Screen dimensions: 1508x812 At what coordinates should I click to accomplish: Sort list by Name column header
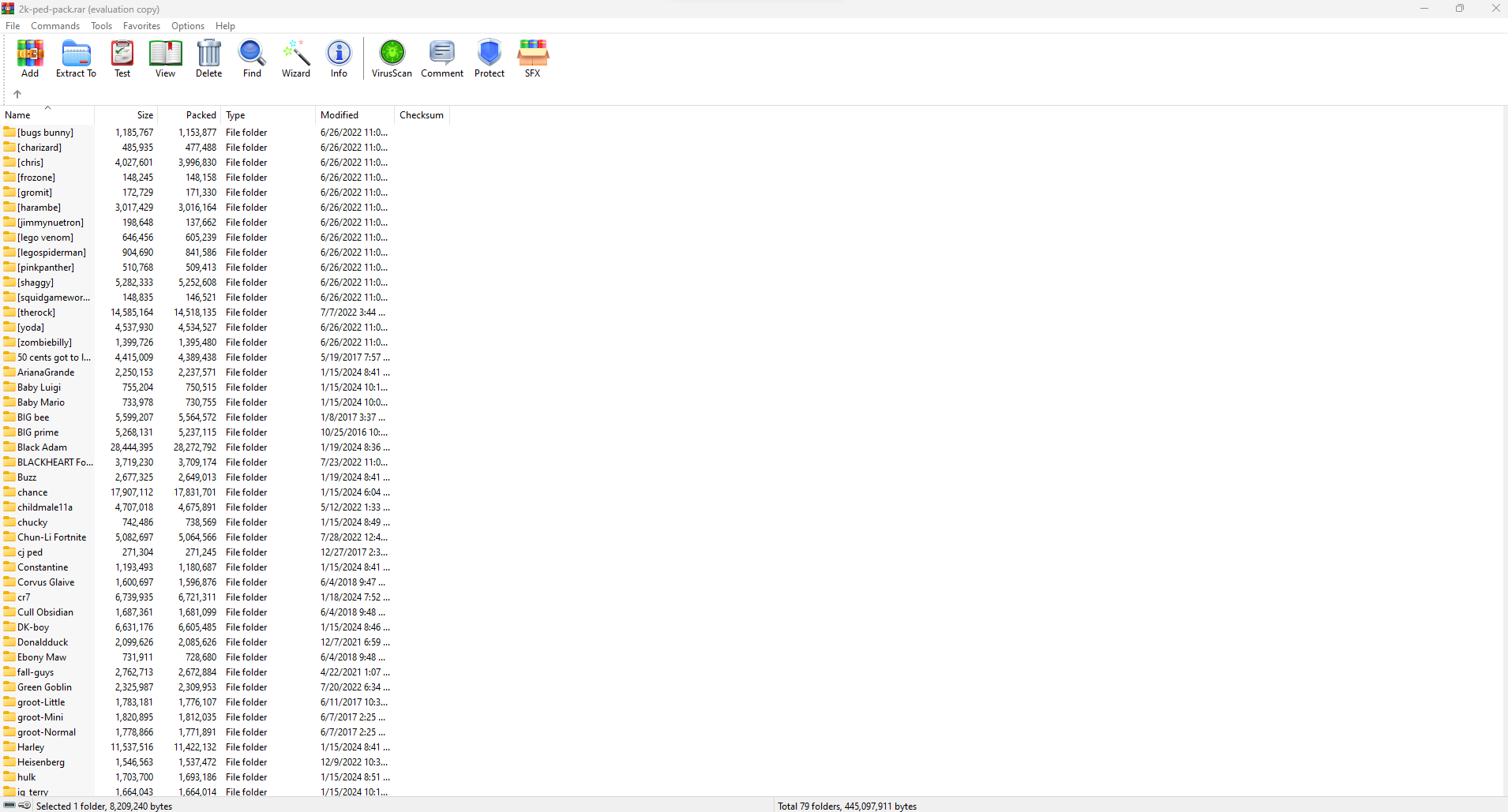[x=47, y=115]
